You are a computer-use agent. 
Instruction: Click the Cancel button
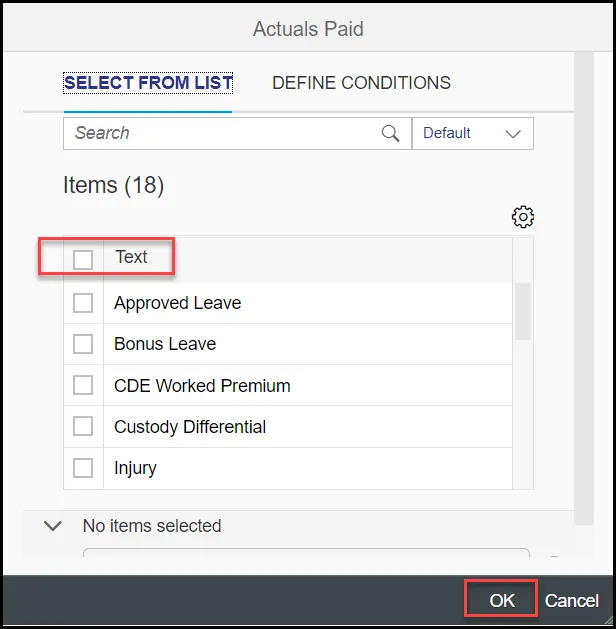[572, 600]
